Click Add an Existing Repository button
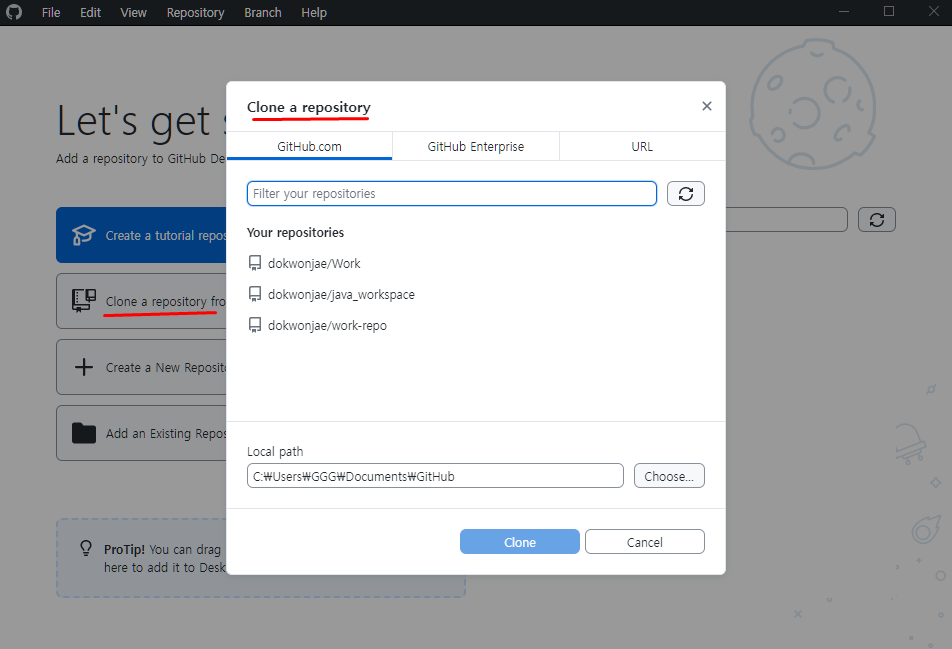 click(x=141, y=433)
